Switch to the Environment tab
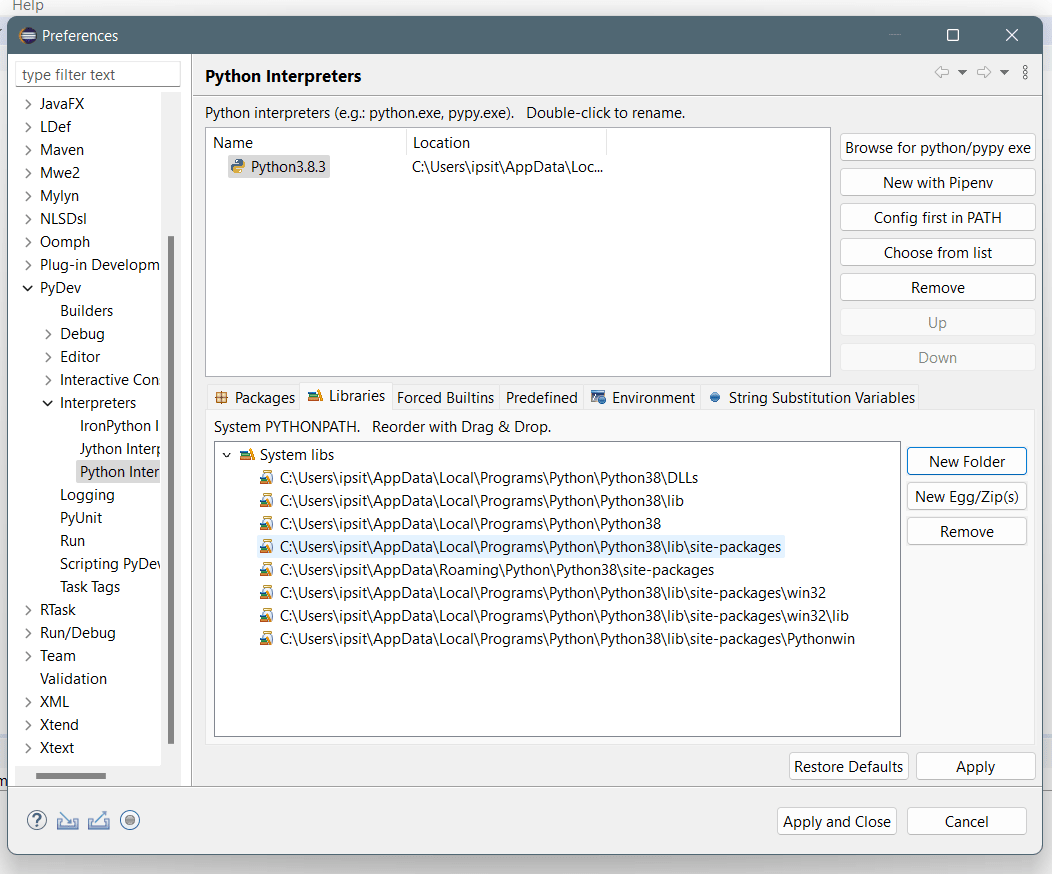The image size is (1052, 874). 643,398
